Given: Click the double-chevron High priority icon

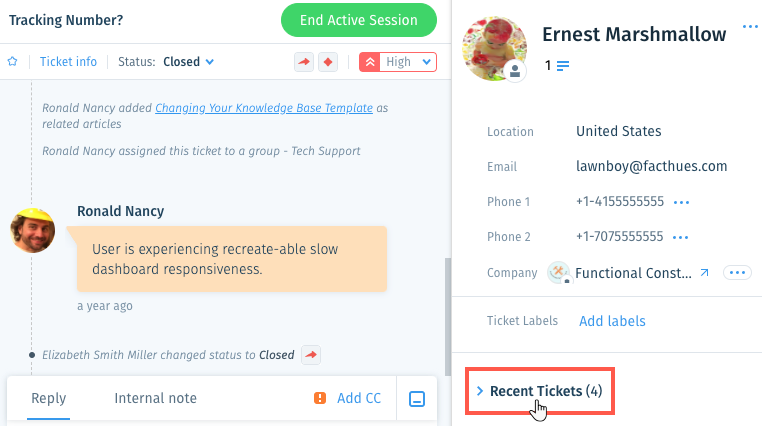Looking at the screenshot, I should pos(370,62).
